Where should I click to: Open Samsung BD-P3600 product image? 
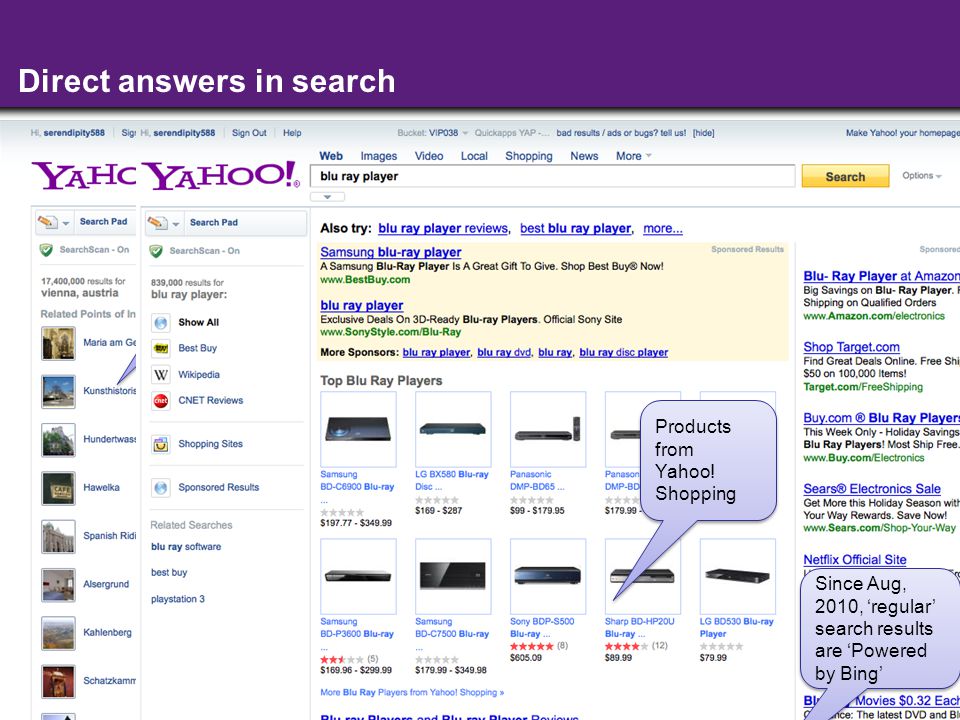click(x=358, y=576)
